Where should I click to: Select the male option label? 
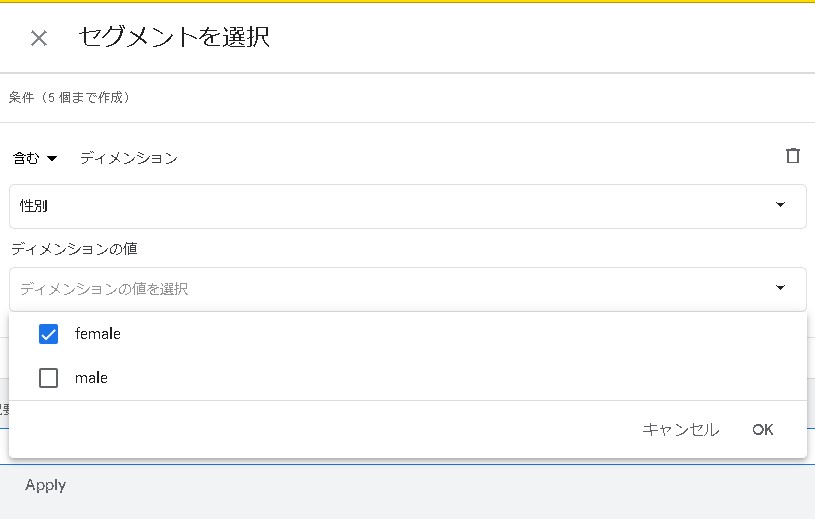pyautogui.click(x=91, y=378)
